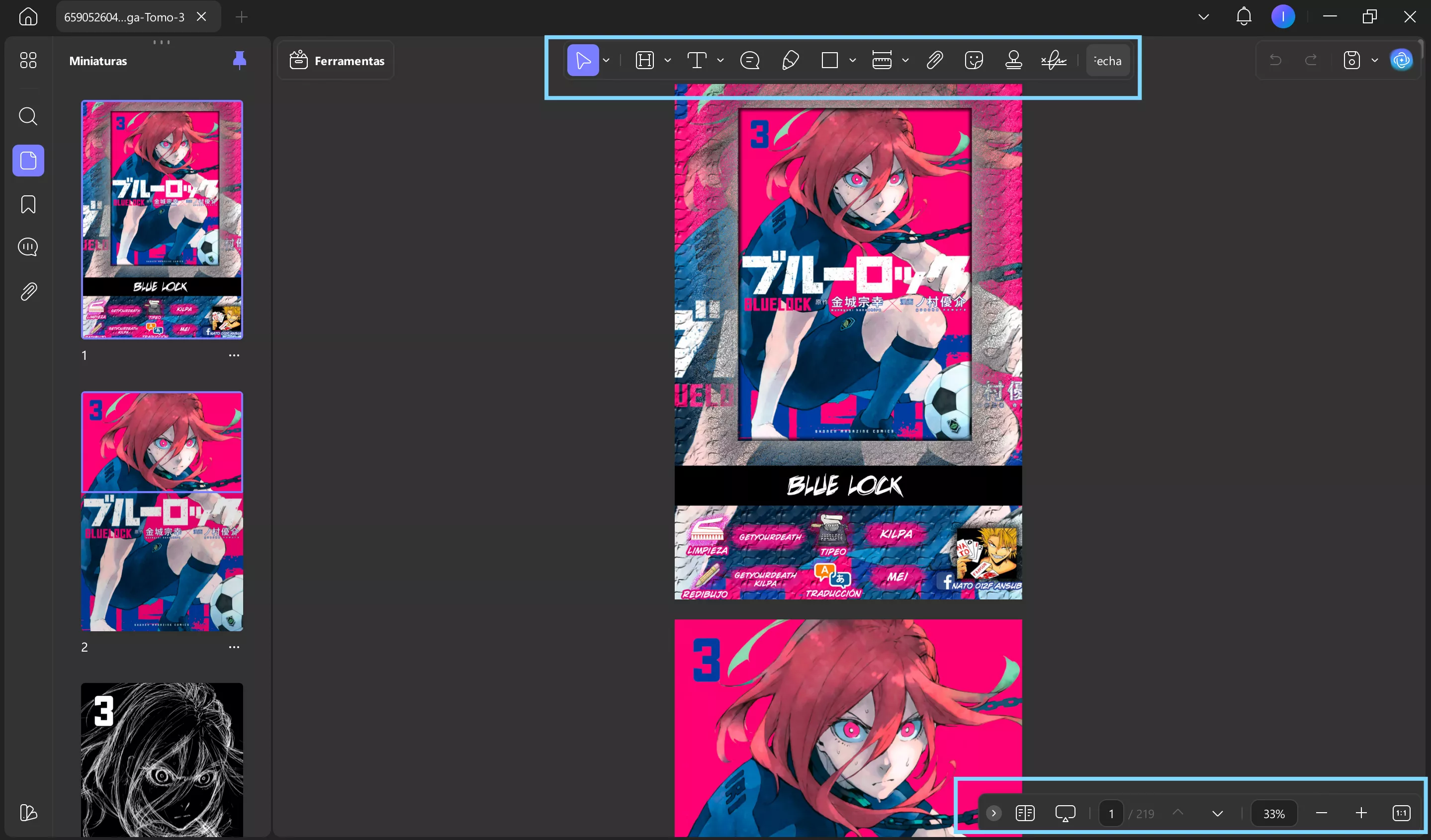Click the Fecha button in toolbar
The height and width of the screenshot is (840, 1431).
(x=1107, y=60)
